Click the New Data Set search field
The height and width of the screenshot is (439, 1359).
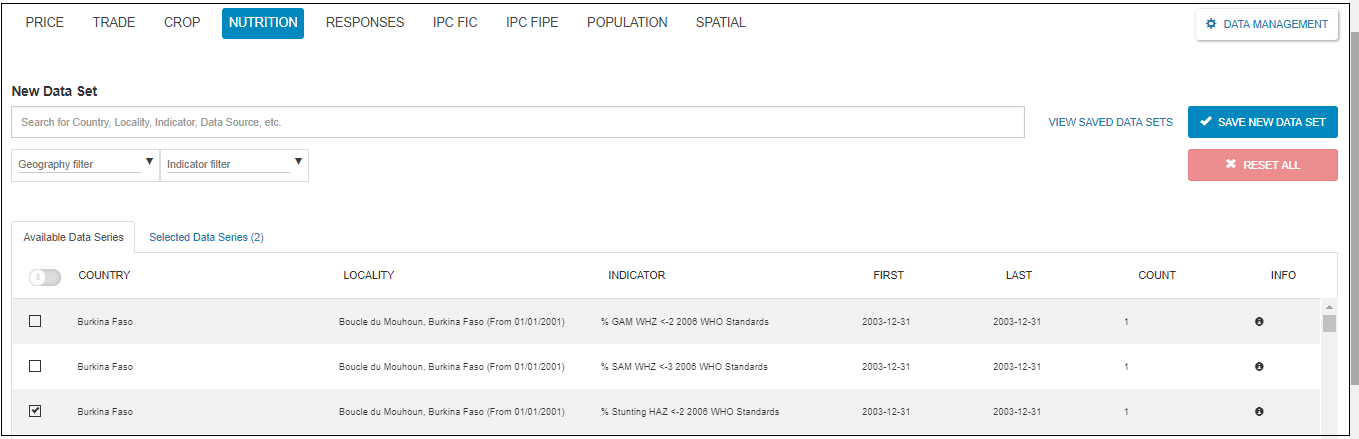[517, 122]
